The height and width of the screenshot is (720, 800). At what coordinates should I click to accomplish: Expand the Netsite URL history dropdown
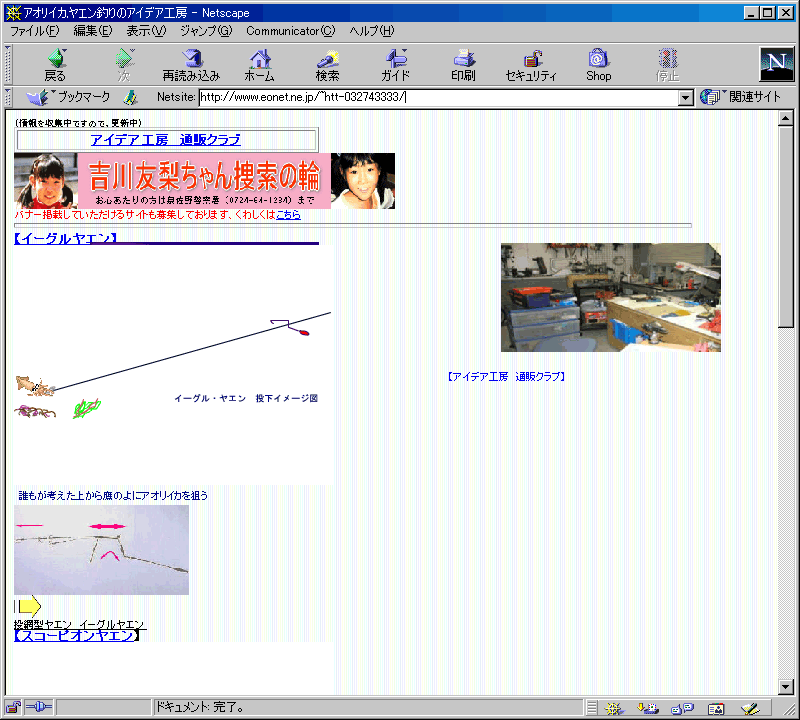click(686, 97)
